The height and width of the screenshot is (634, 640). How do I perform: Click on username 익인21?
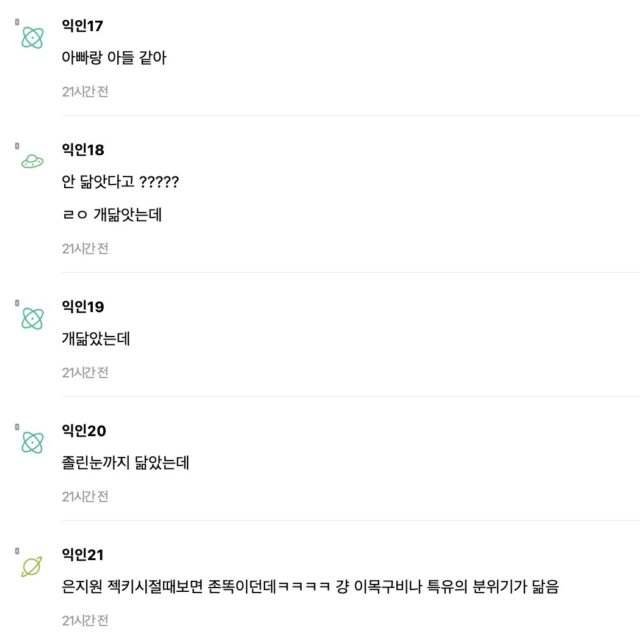click(x=83, y=554)
